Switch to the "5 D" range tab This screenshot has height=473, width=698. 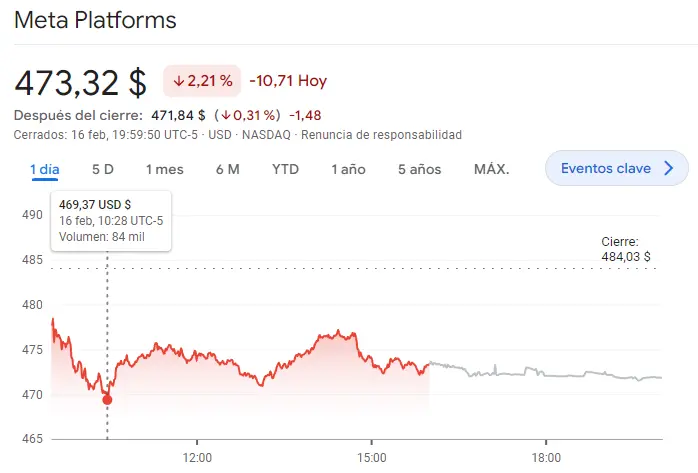102,169
